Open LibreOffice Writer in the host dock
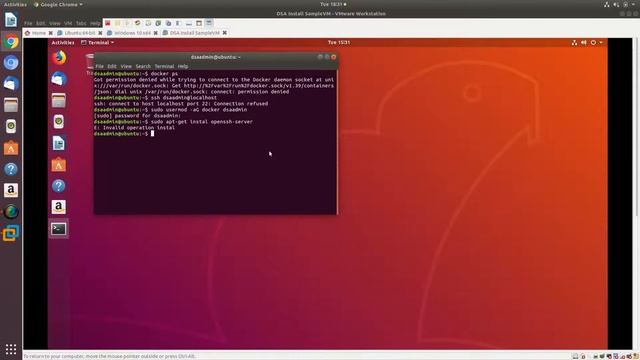The image size is (640, 360). tap(11, 20)
